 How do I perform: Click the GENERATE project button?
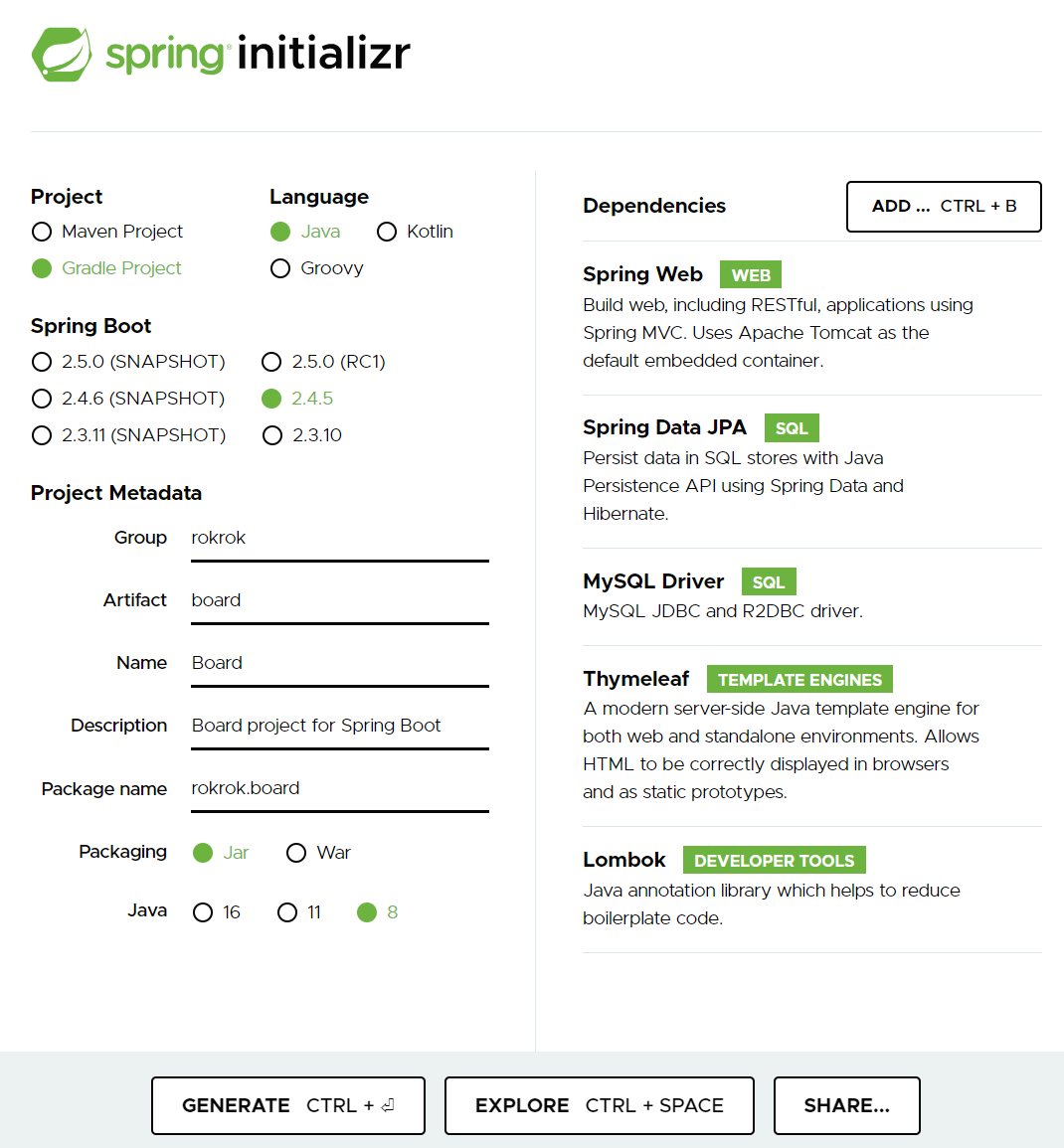coord(288,1105)
